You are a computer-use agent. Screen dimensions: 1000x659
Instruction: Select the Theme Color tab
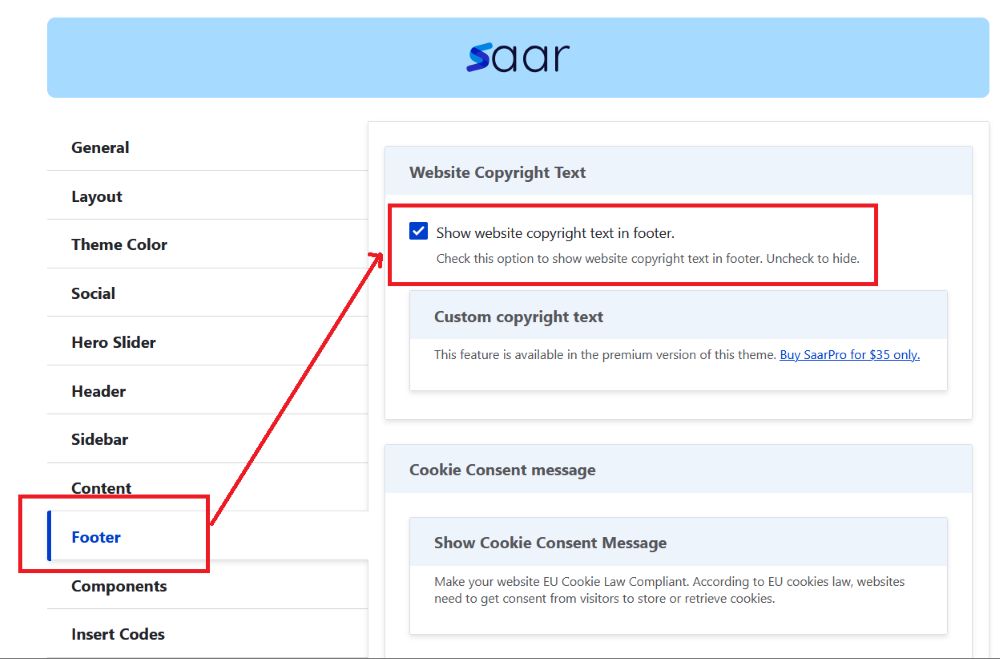point(119,244)
